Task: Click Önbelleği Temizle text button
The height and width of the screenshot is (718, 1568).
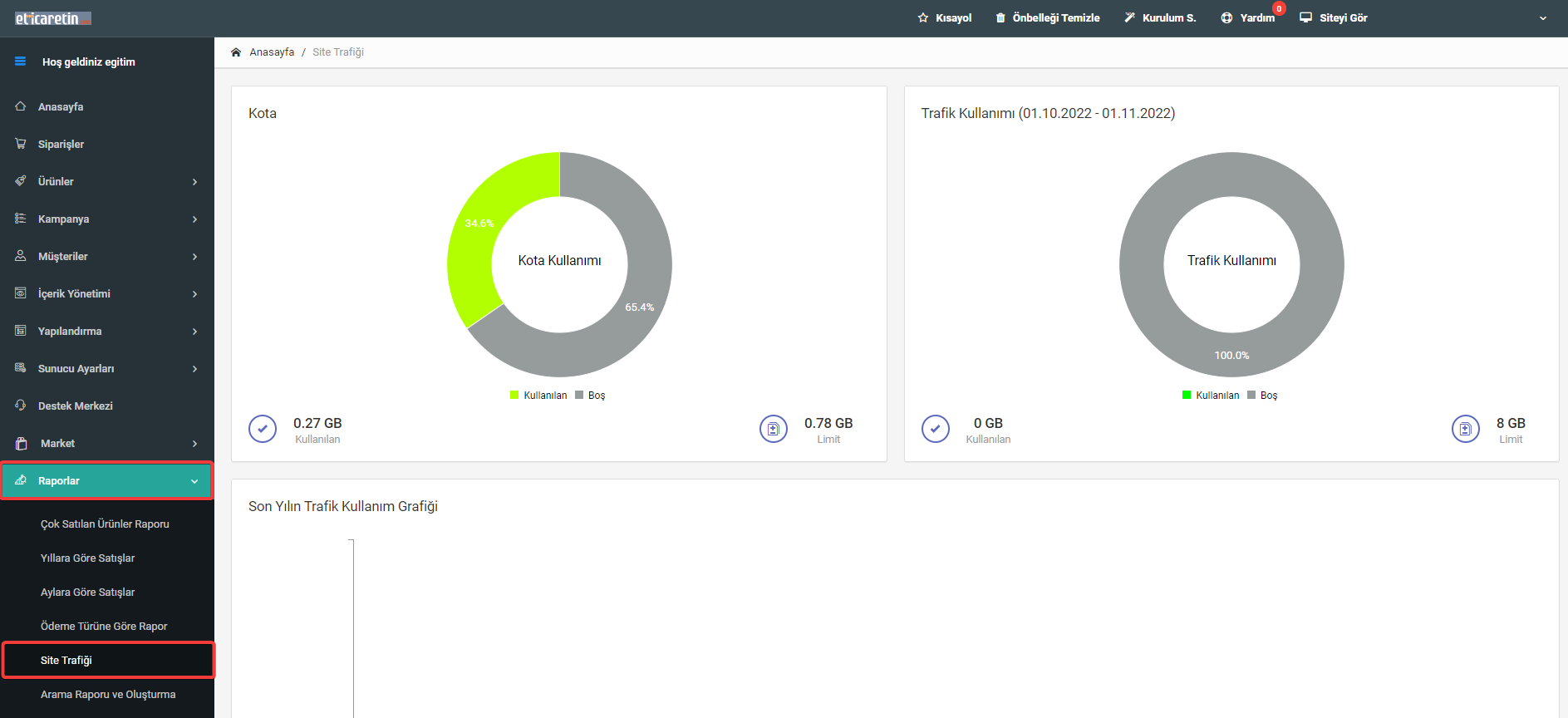Action: tap(1056, 17)
